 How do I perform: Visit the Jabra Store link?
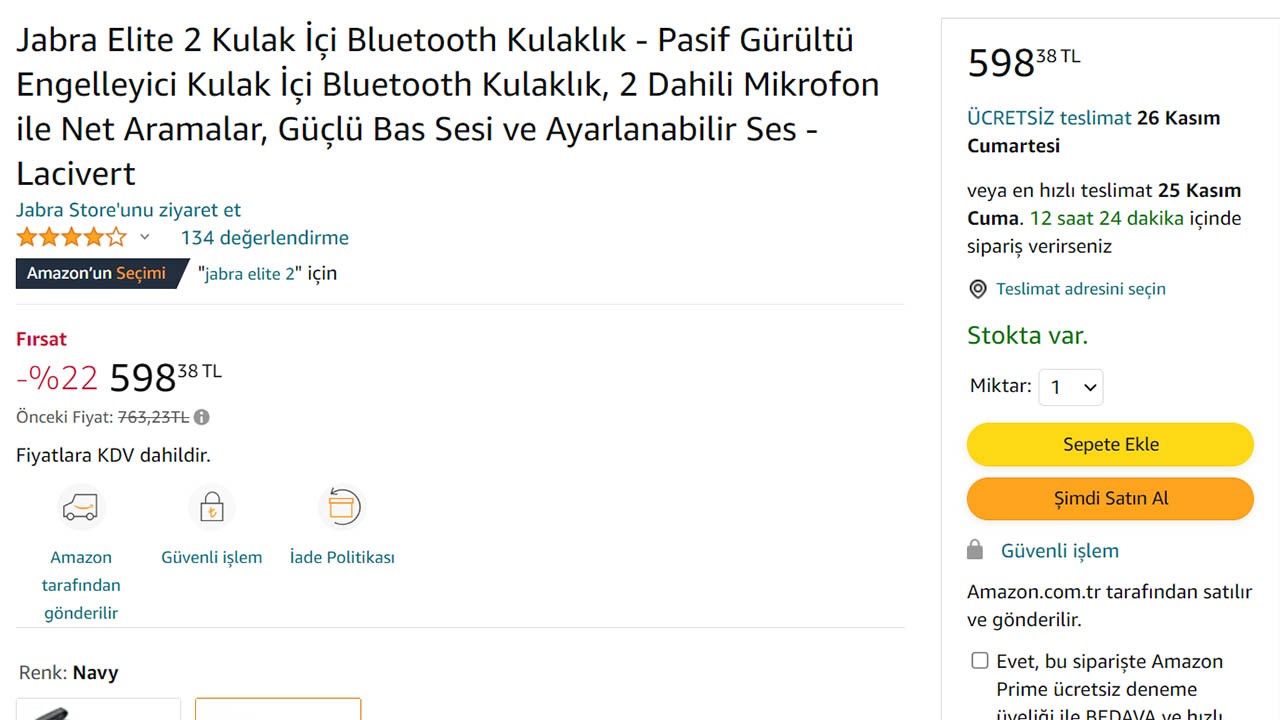point(128,210)
